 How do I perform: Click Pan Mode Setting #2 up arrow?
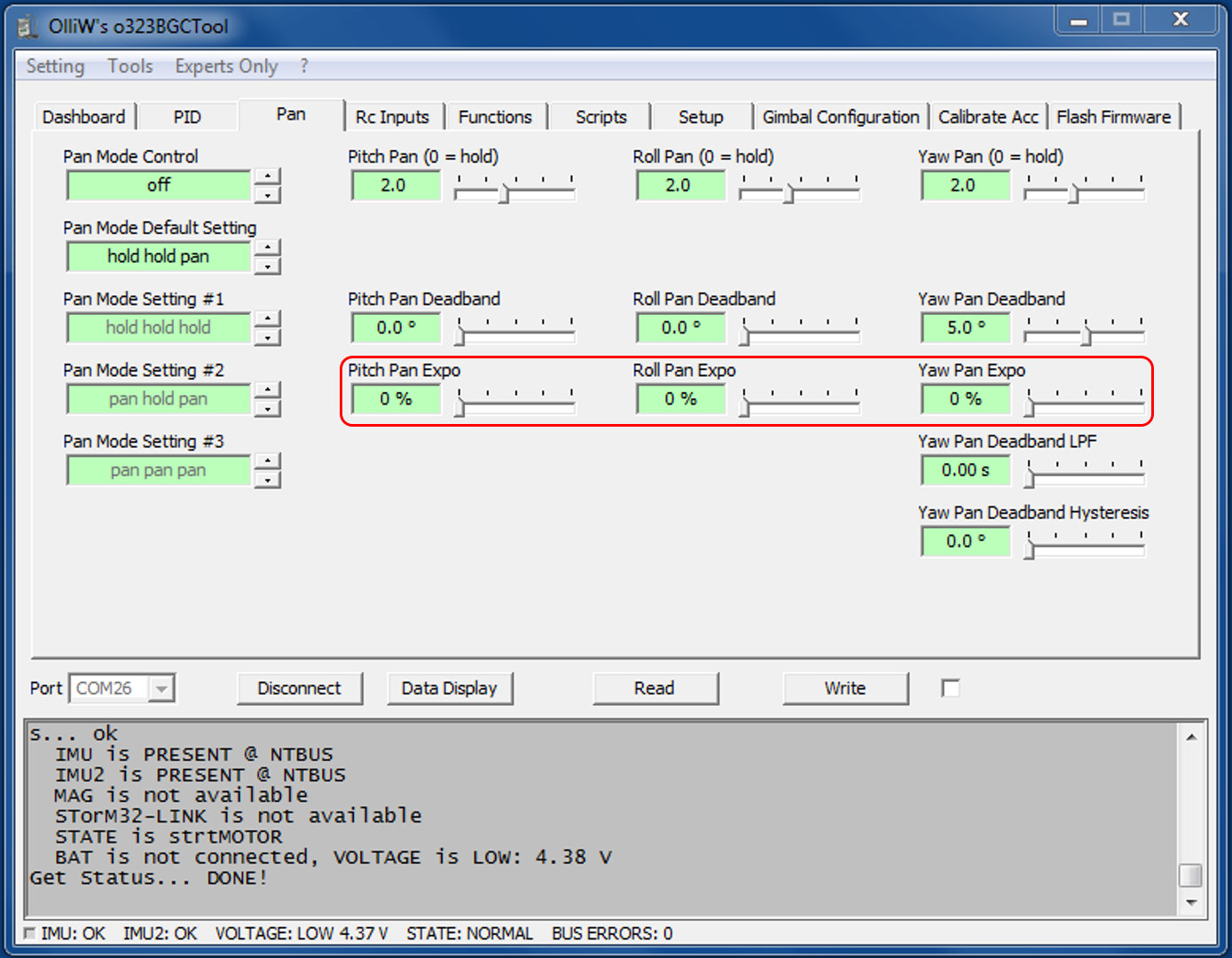click(267, 389)
